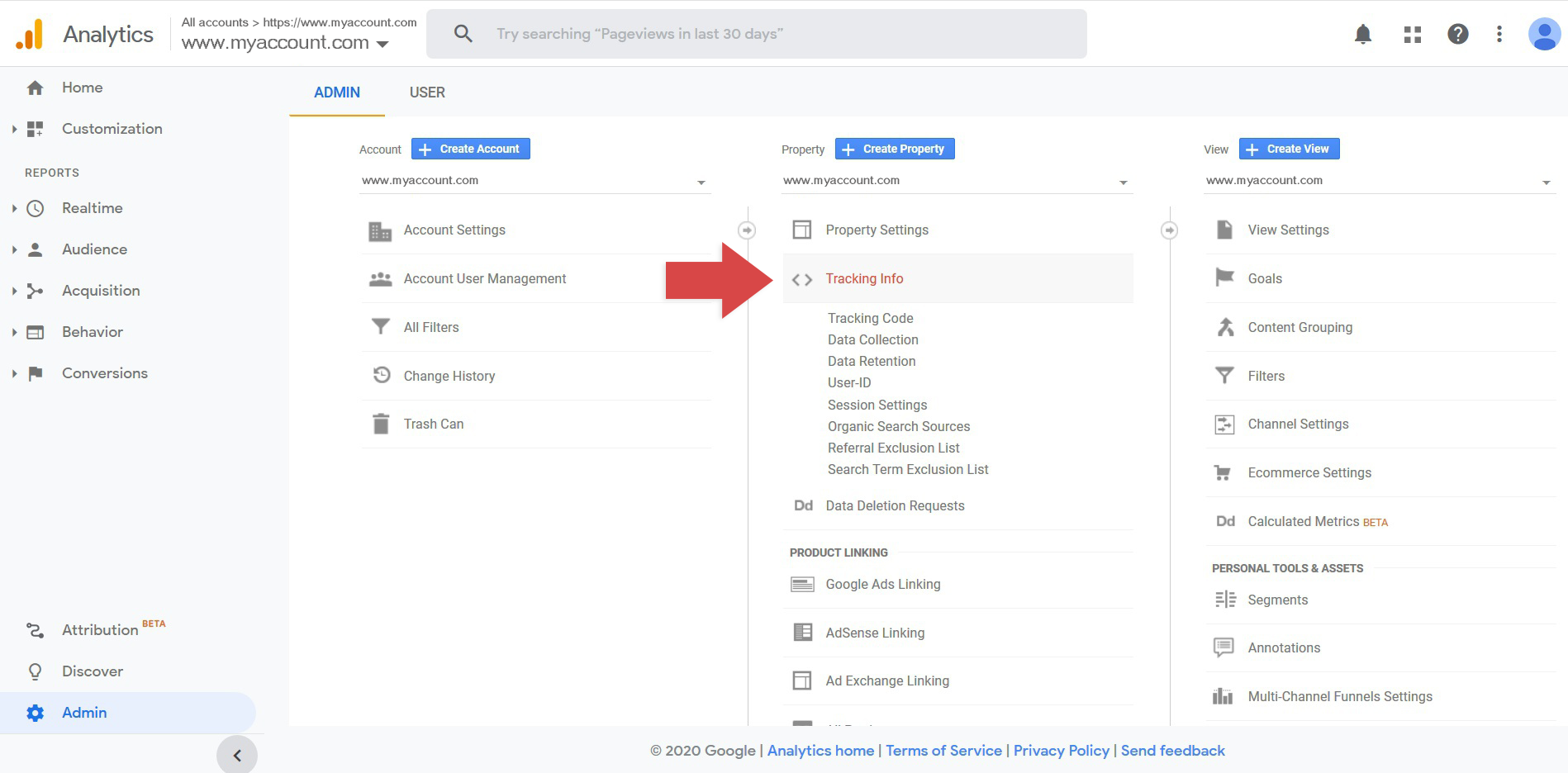
Task: Click the Content Grouping figure icon
Action: [x=1225, y=327]
